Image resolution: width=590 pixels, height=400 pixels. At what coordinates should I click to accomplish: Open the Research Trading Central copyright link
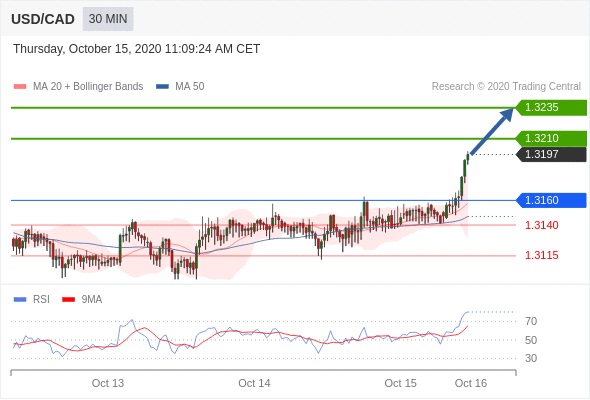(506, 87)
